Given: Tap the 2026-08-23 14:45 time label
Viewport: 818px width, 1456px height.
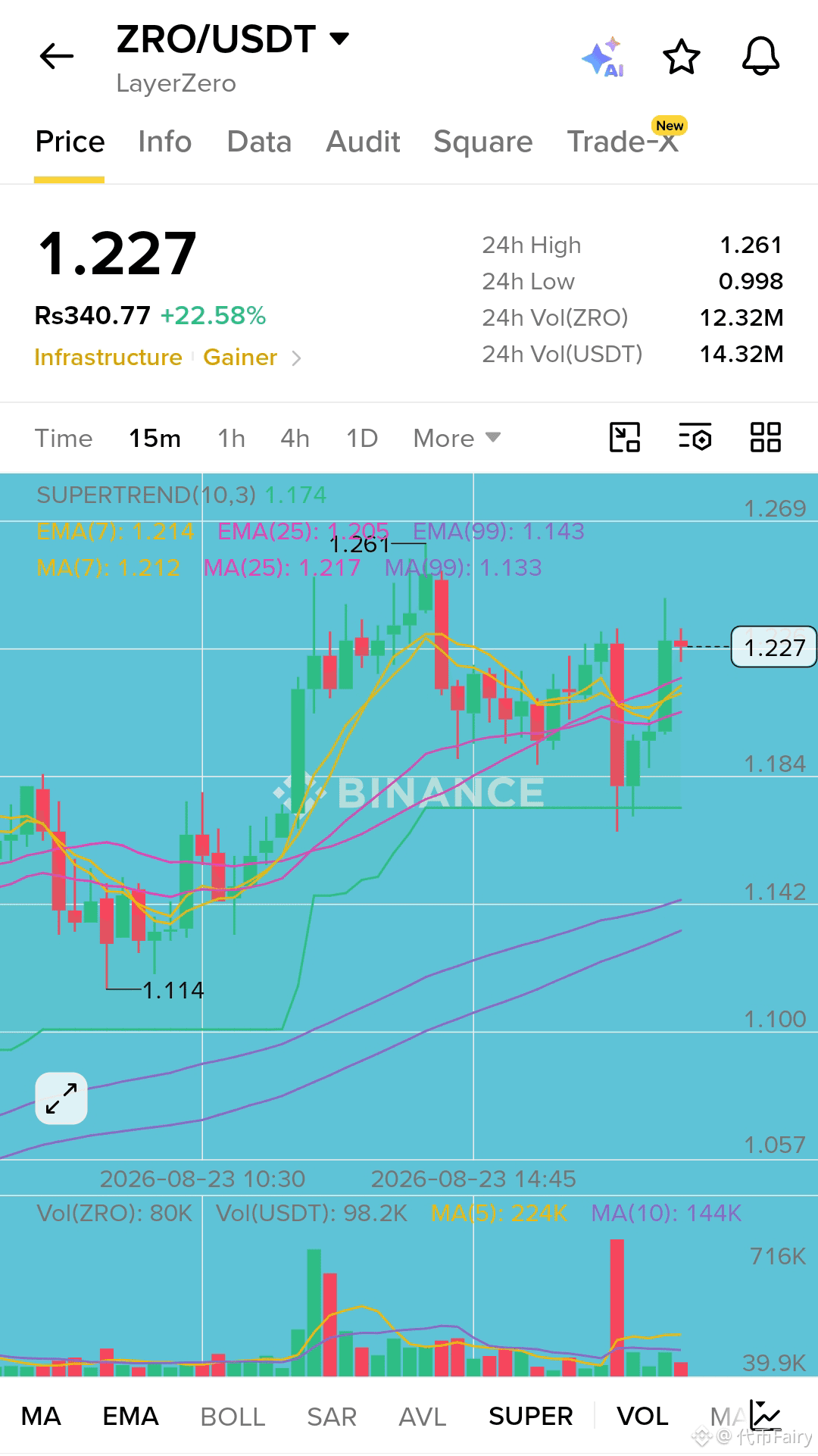Looking at the screenshot, I should pos(473,1179).
